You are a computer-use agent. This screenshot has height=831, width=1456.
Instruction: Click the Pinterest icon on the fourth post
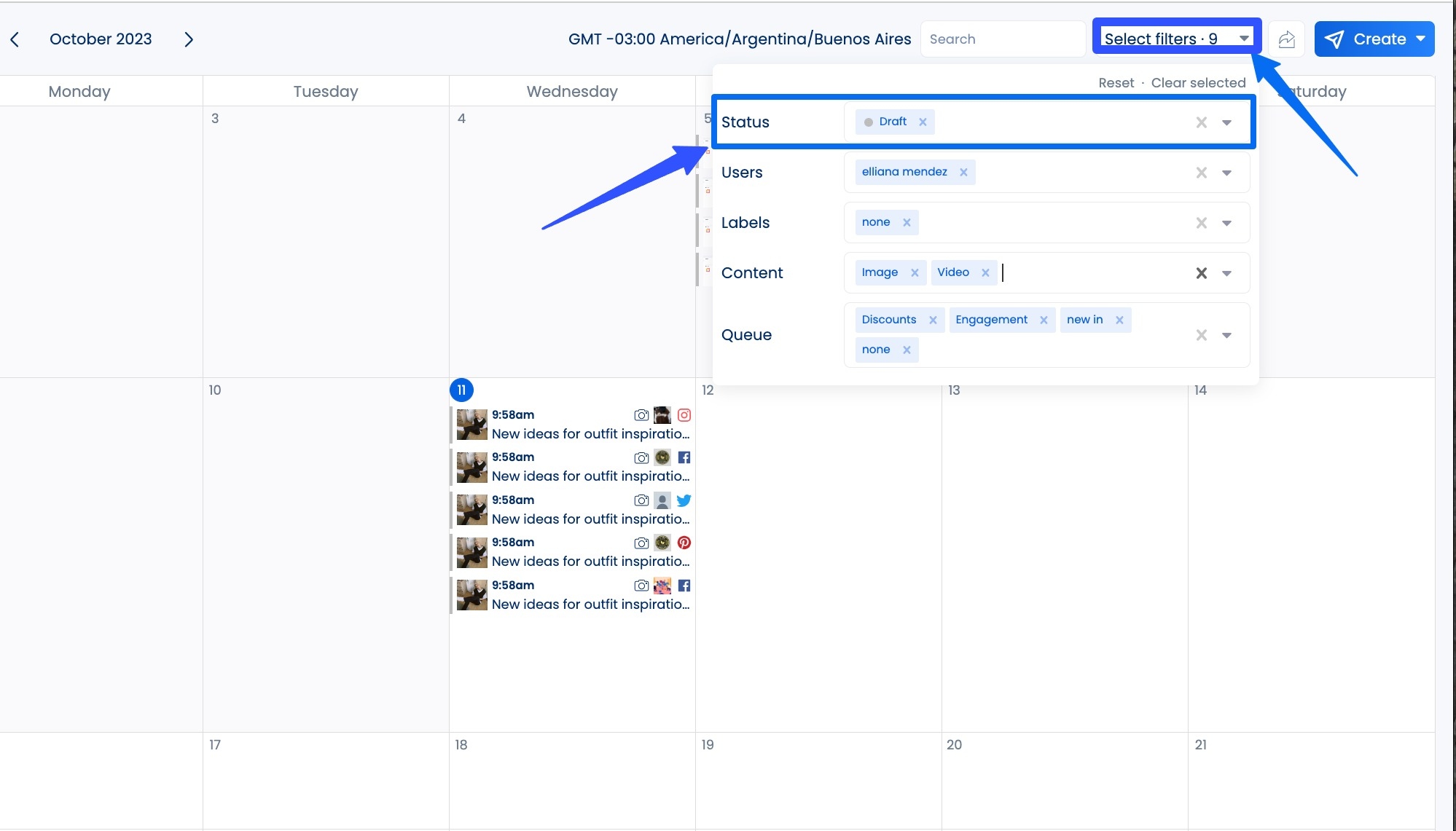click(x=684, y=543)
